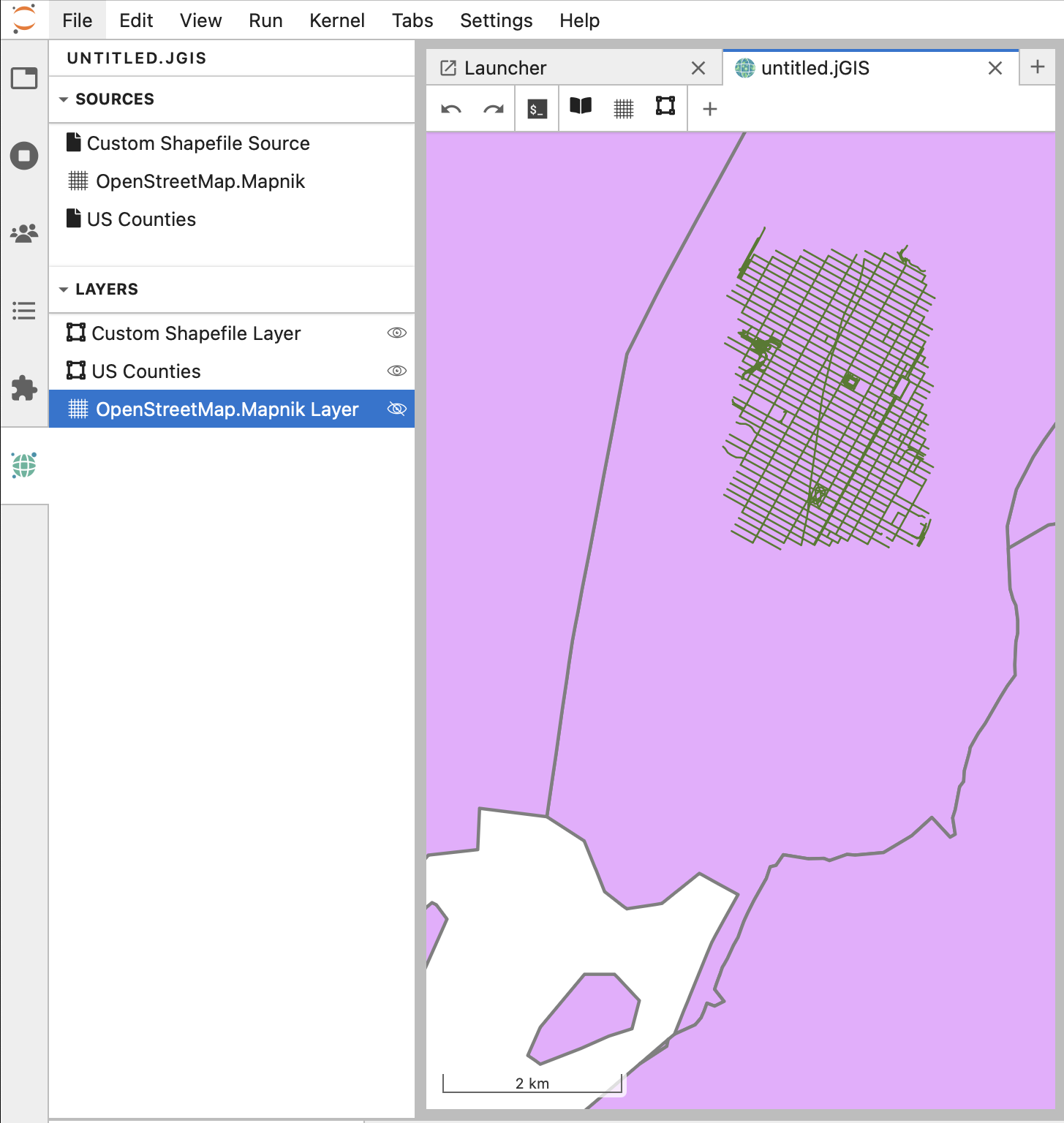Switch to the Launcher tab

tap(505, 68)
